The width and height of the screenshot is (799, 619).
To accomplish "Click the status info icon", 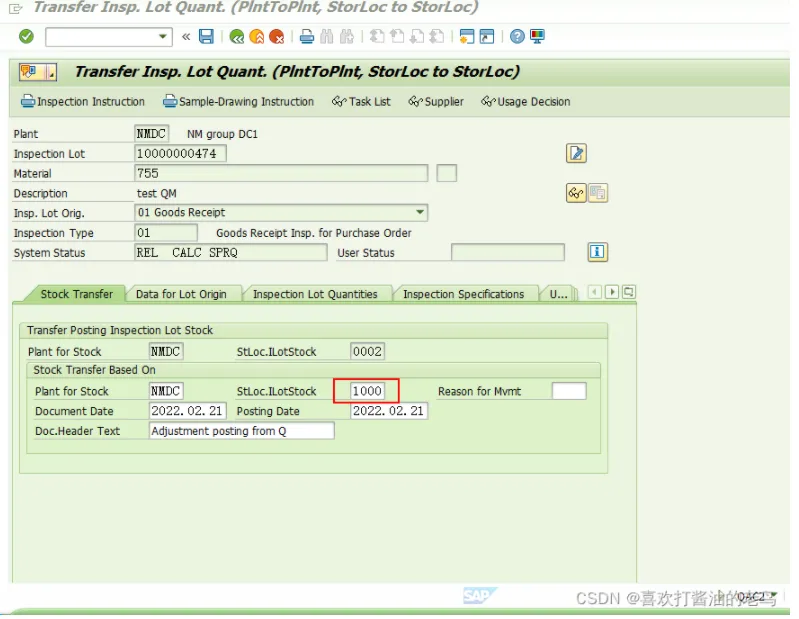I will [x=598, y=253].
